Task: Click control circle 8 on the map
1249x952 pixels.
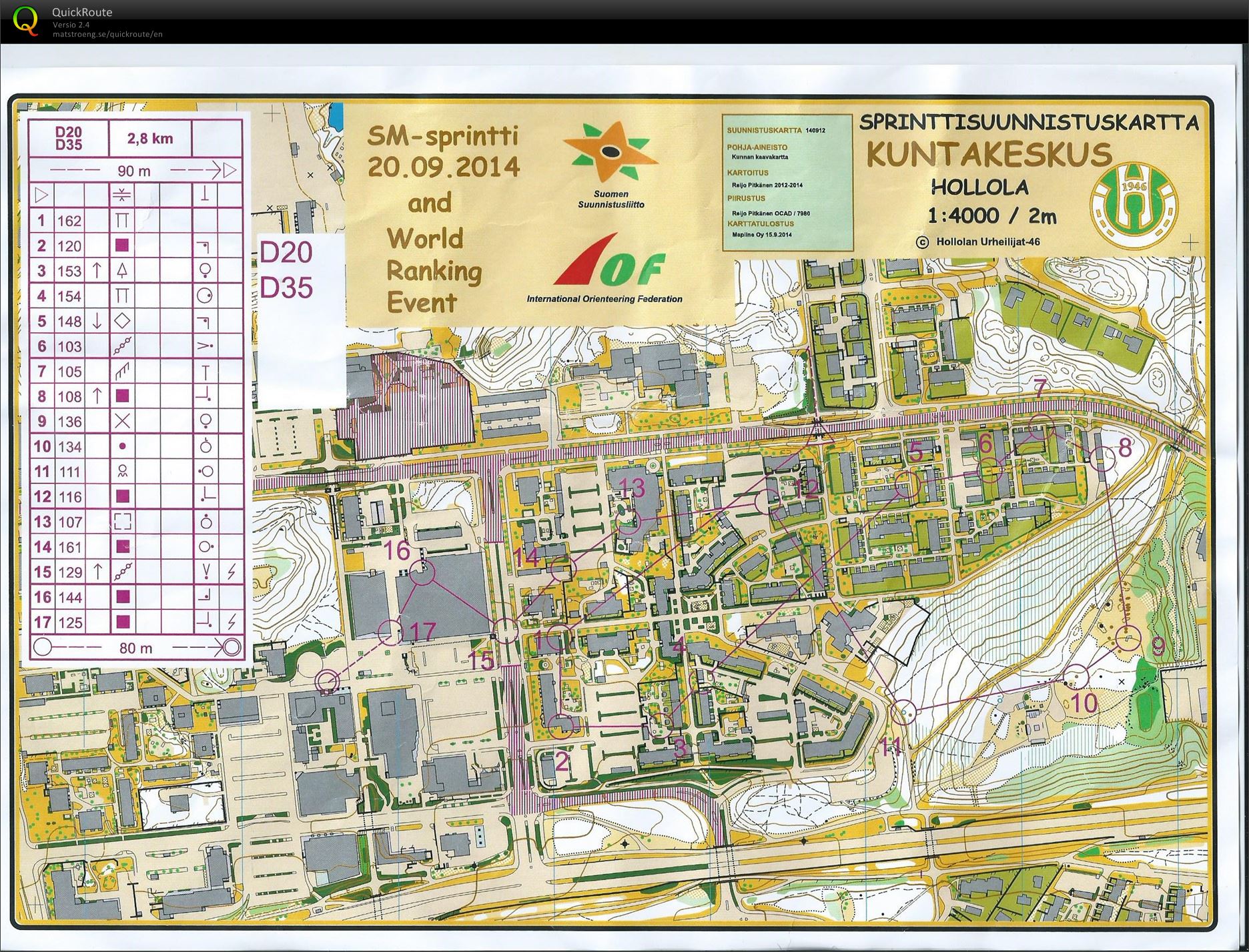Action: pos(1103,458)
